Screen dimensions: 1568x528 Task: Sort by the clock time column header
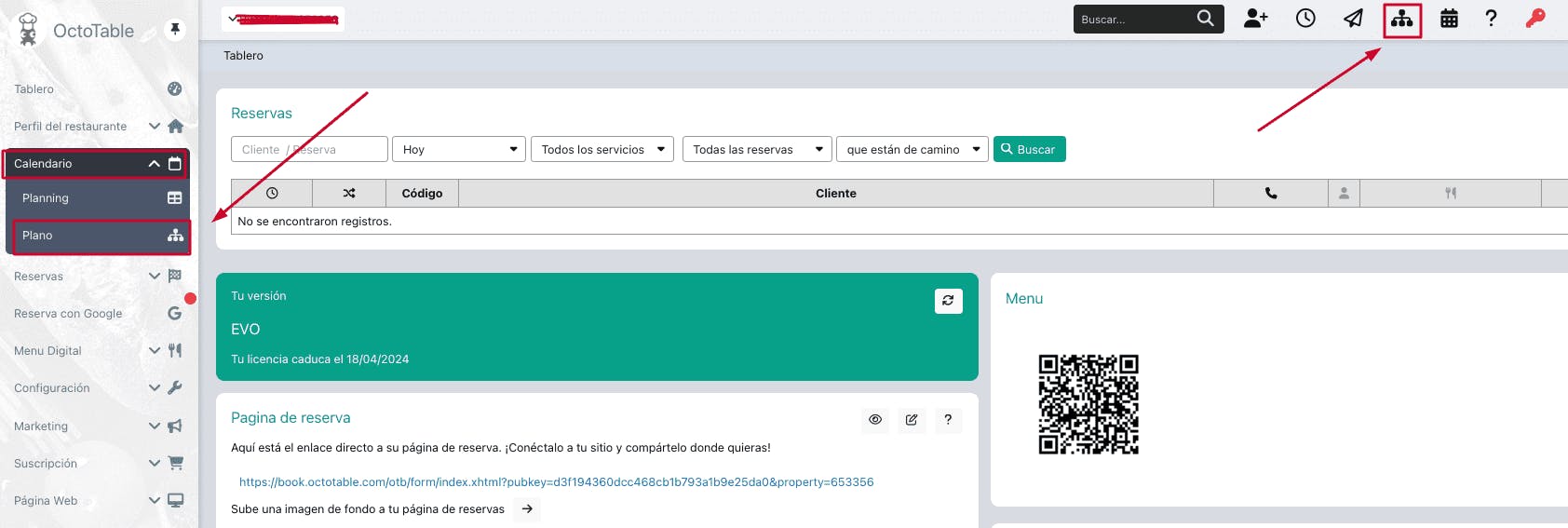272,193
